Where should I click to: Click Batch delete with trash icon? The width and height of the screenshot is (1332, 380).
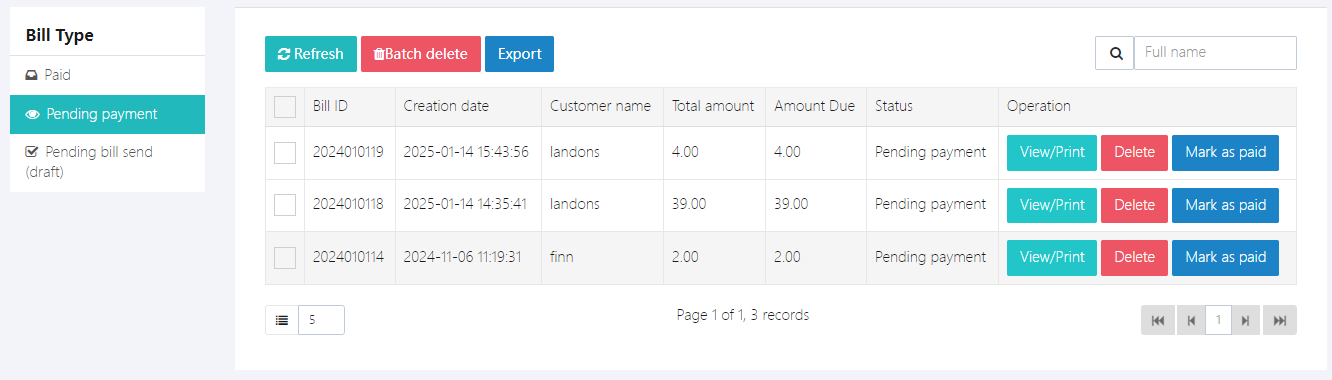421,54
